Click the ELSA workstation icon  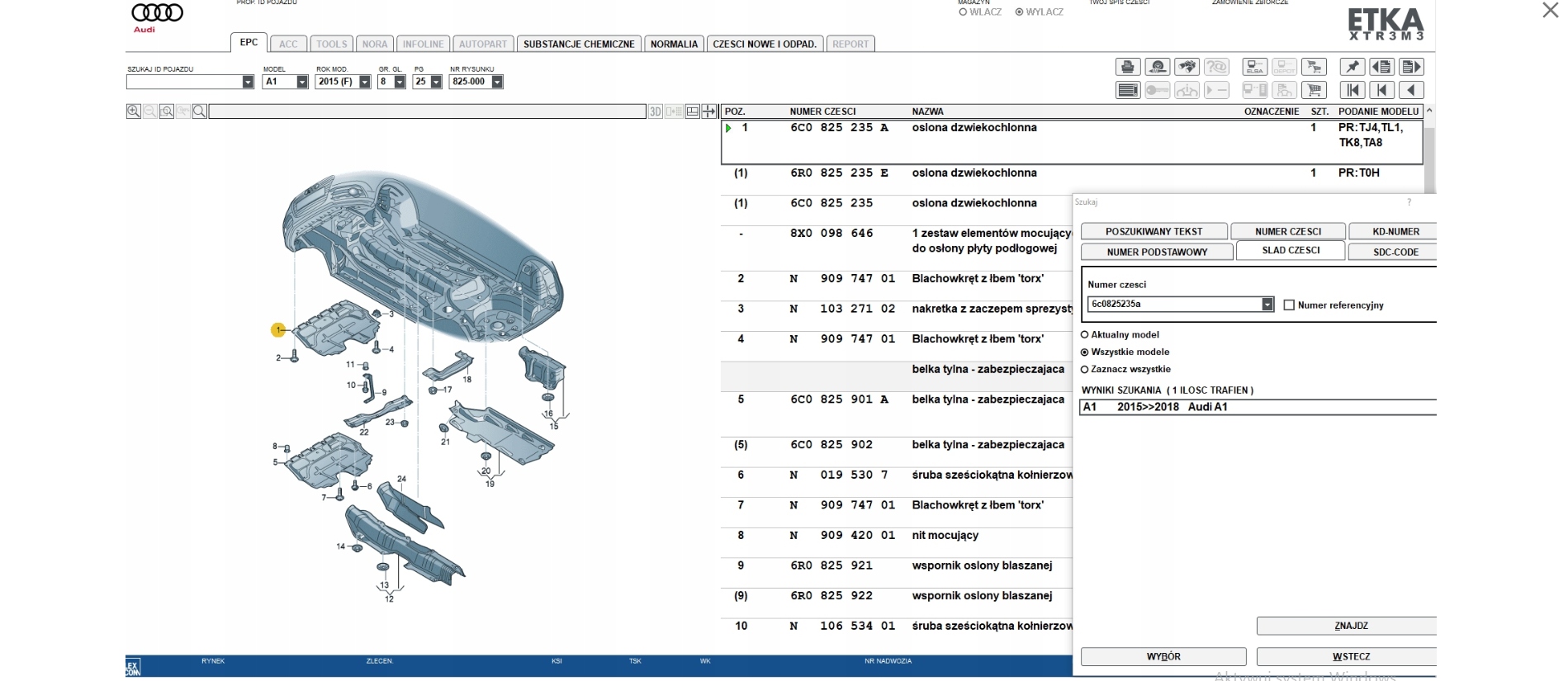coord(1255,67)
